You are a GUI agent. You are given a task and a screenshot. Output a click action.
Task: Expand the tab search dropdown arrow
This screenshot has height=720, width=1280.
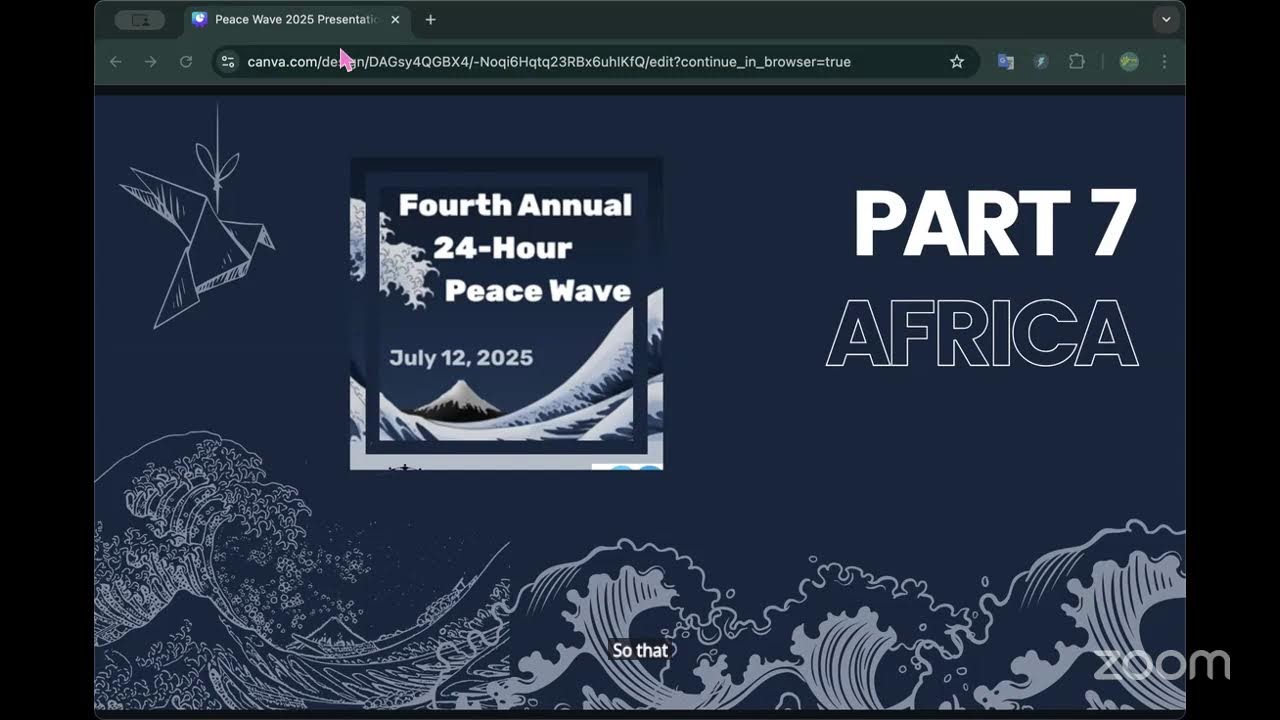1166,19
